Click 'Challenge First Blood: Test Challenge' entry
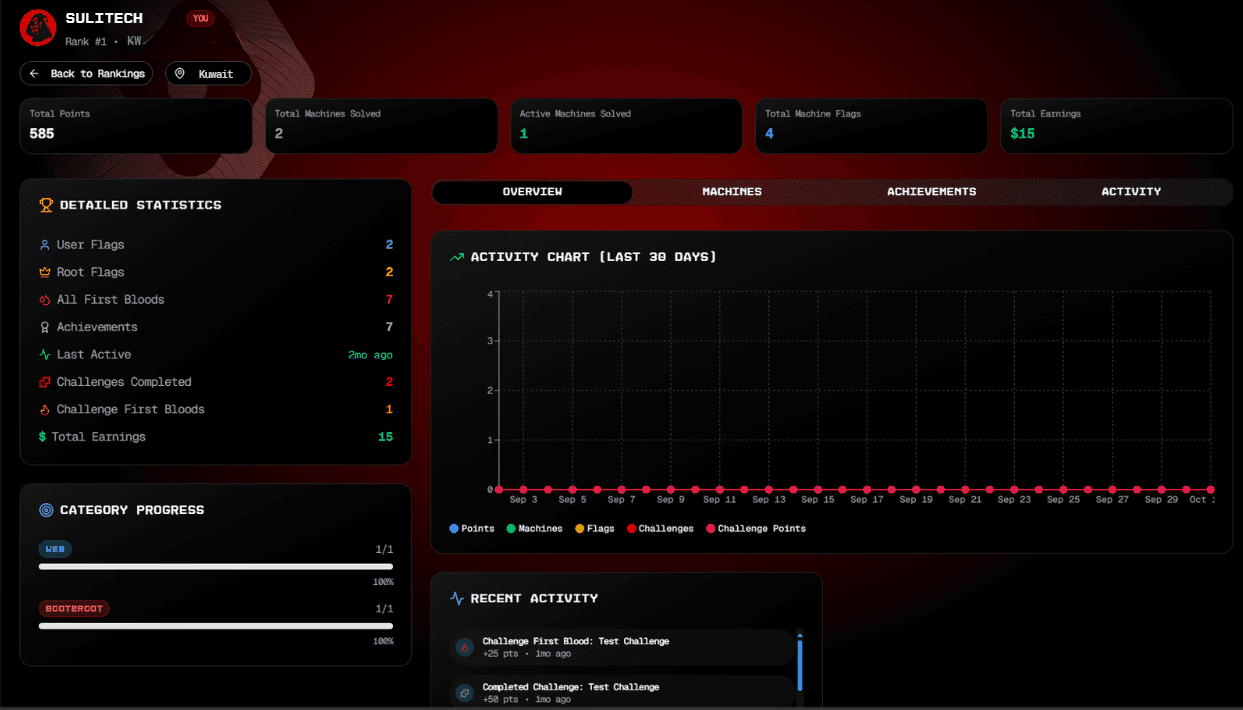The image size is (1243, 710). [623, 648]
